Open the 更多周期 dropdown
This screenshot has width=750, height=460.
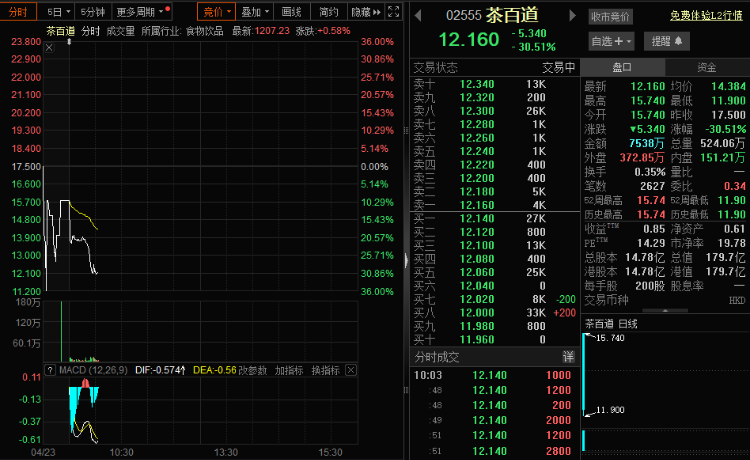[143, 12]
